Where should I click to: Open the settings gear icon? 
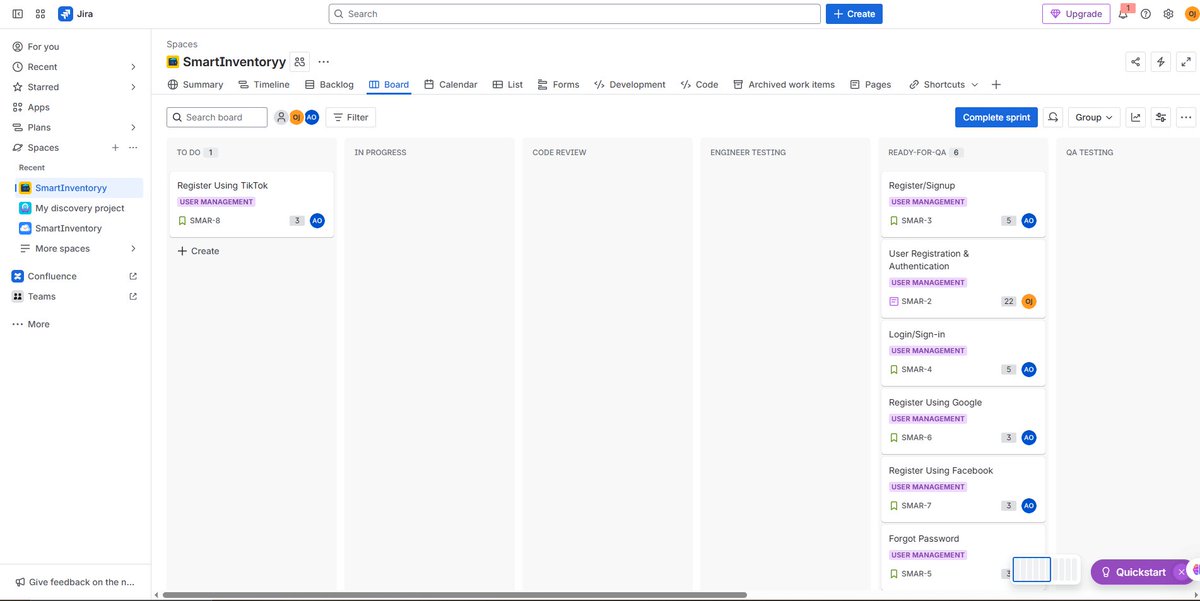1168,14
